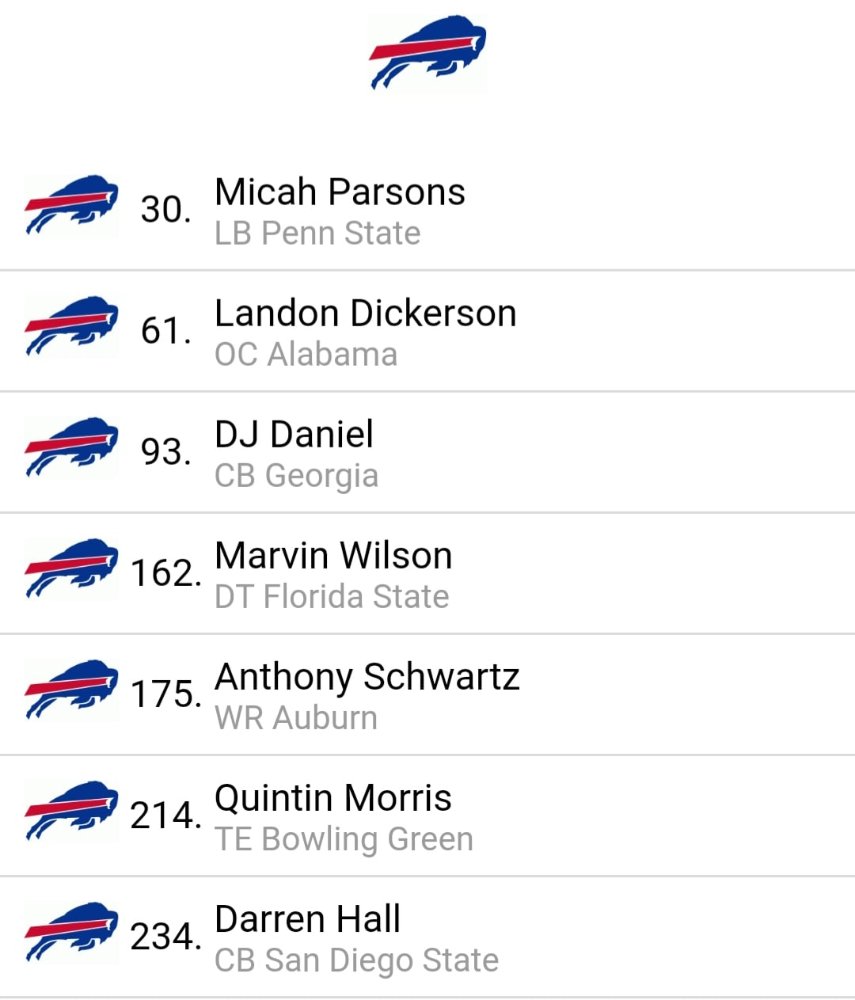Click the TE Bowling Green subtitle
The height and width of the screenshot is (1000, 855).
(x=344, y=839)
